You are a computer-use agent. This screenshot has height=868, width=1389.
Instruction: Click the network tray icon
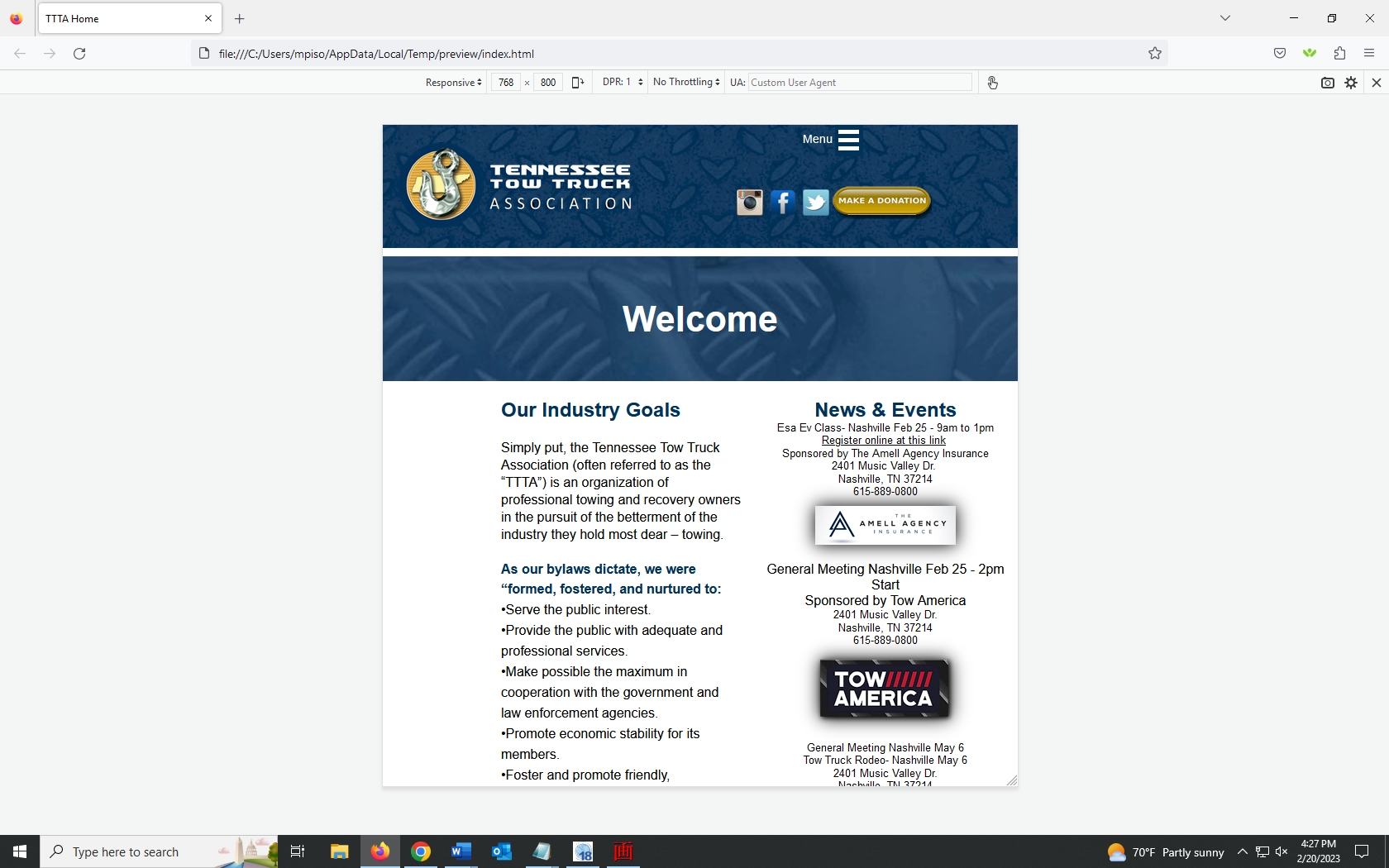[x=1263, y=851]
